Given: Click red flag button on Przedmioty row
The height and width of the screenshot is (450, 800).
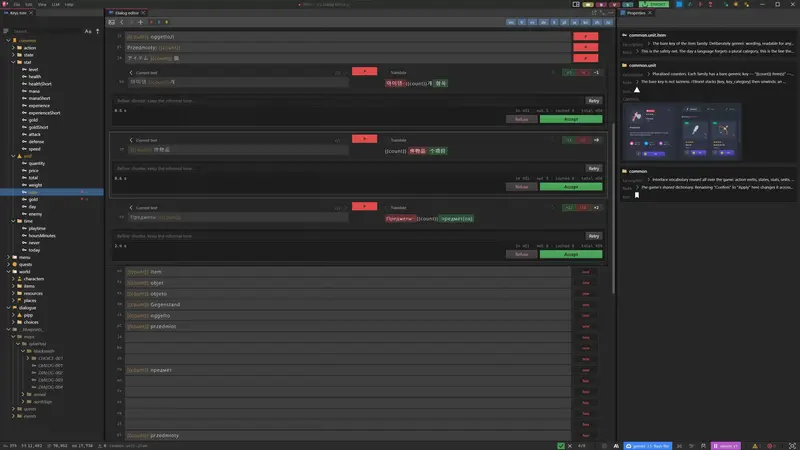Looking at the screenshot, I should (x=586, y=47).
